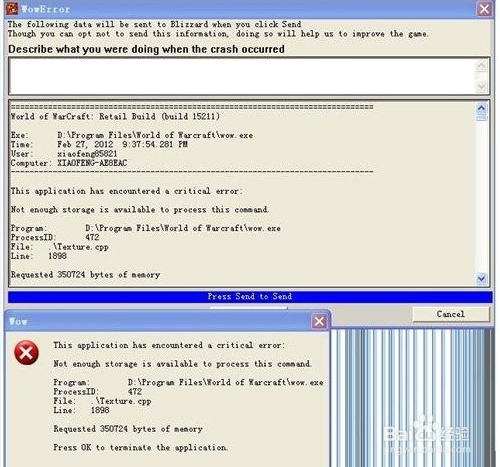Click the 'Exe:' path line in log
Screen dimensions: 500x467
point(132,135)
